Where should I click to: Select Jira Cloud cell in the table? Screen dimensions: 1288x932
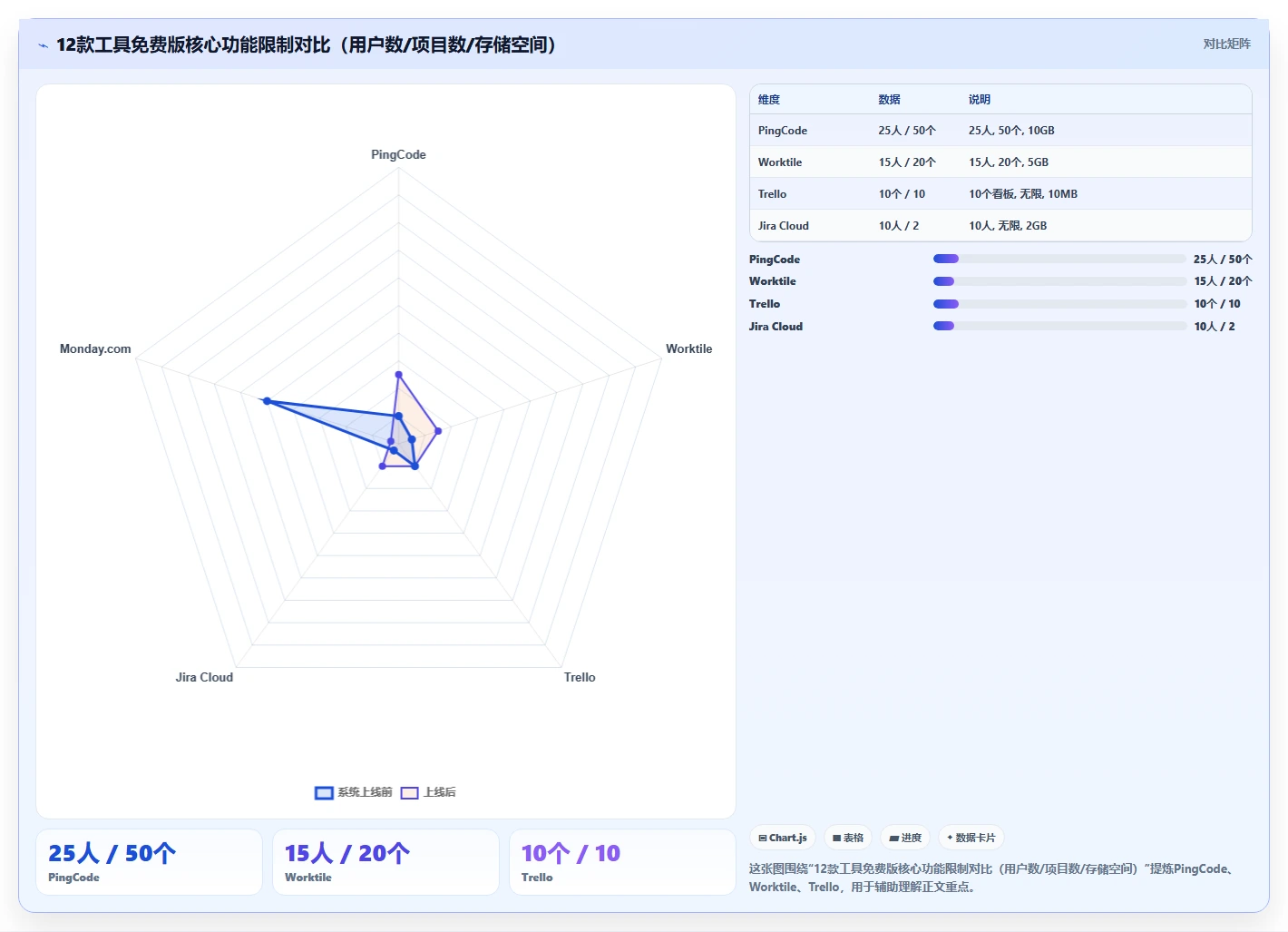pos(784,226)
